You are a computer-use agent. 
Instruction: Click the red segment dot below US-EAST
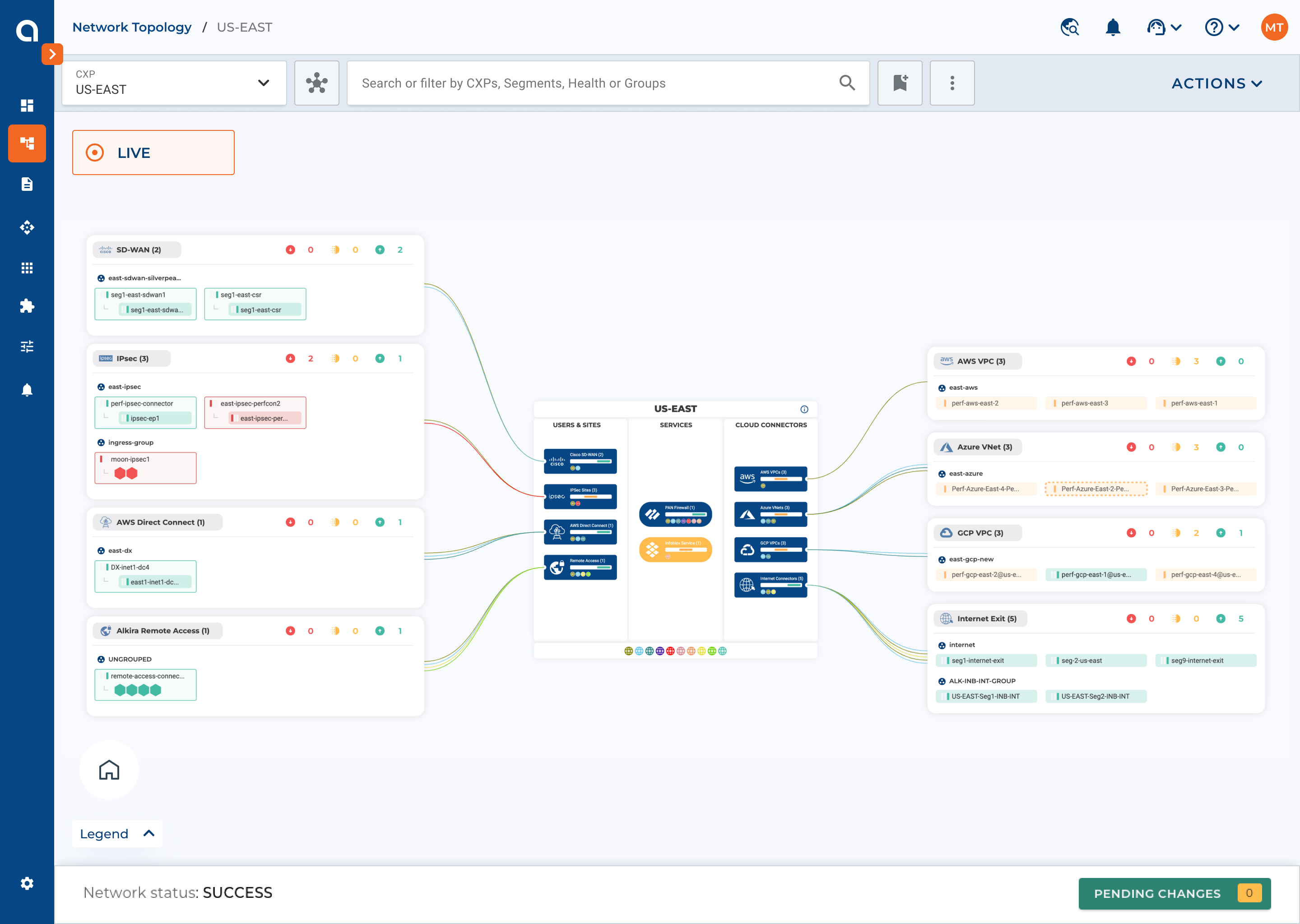670,651
